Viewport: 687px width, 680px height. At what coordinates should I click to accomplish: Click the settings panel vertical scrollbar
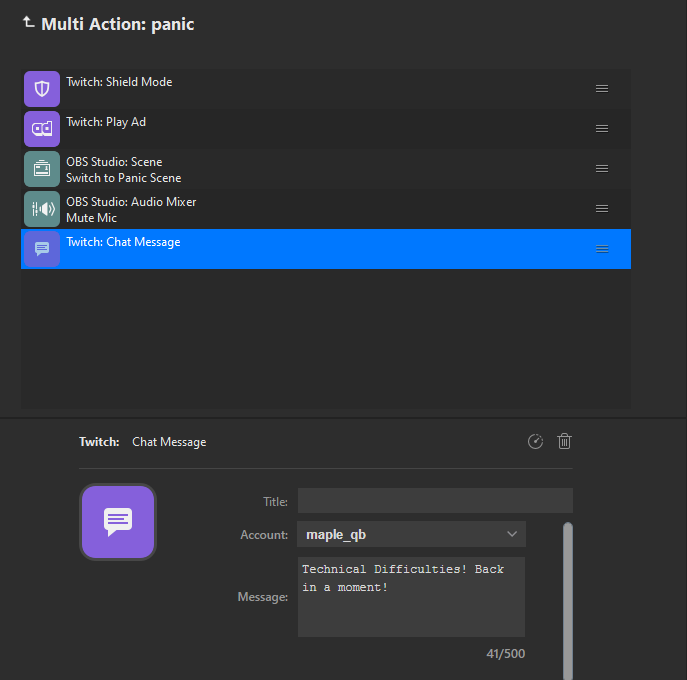[568, 601]
